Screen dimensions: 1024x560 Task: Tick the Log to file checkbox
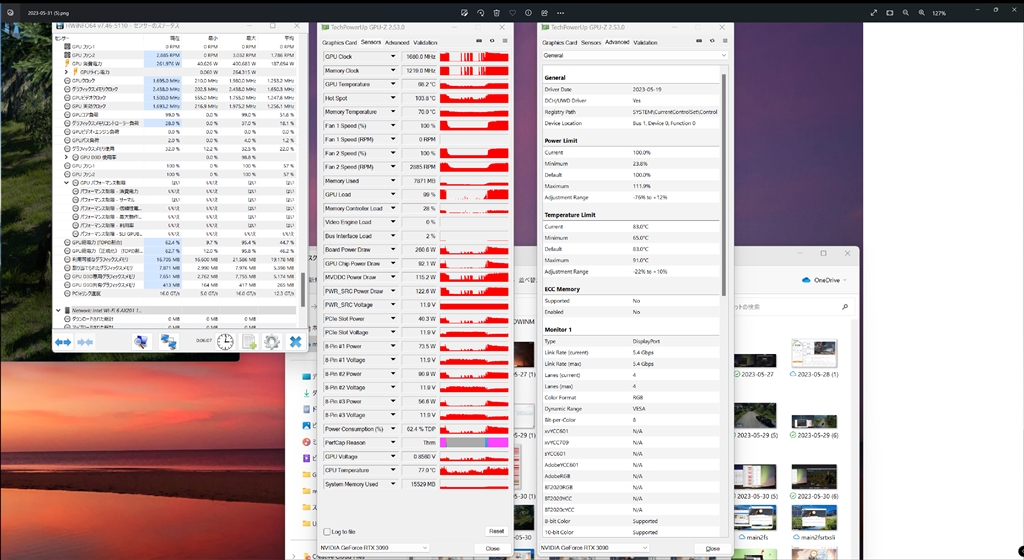coord(327,532)
